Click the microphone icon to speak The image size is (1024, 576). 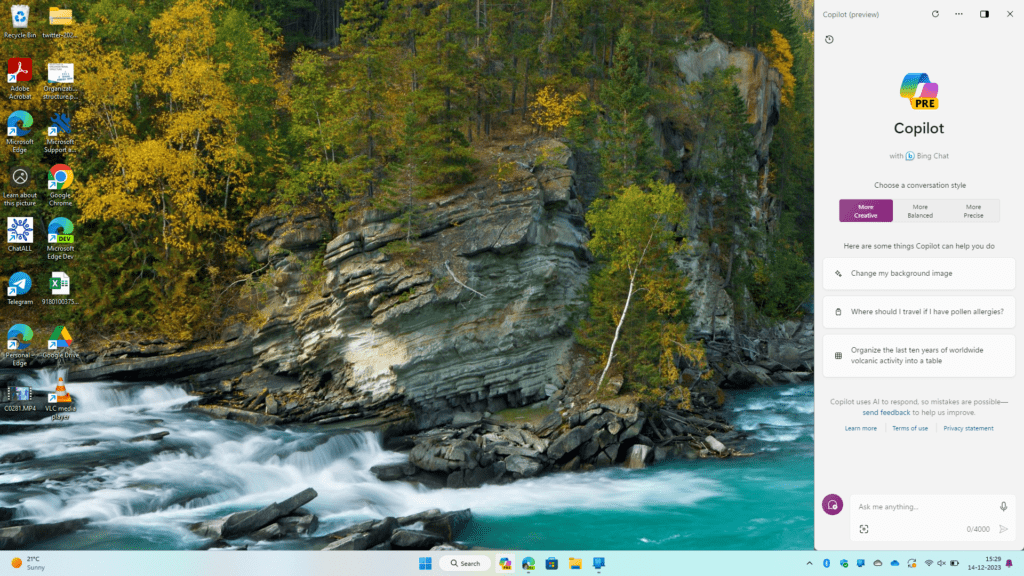[x=1003, y=506]
